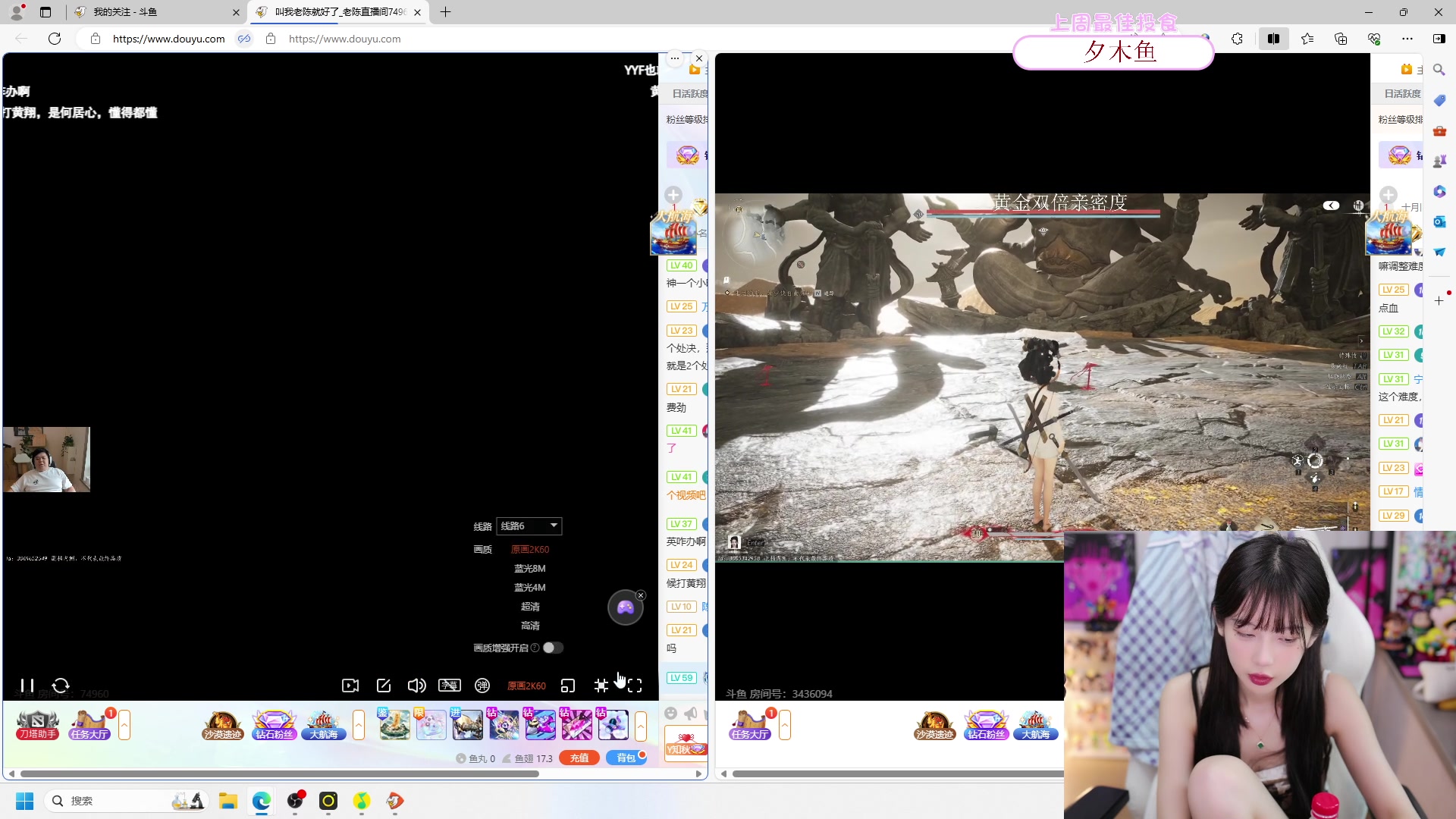This screenshot has height=819, width=1456.
Task: Open right pane 沙漠遗迹
Action: coord(934,725)
